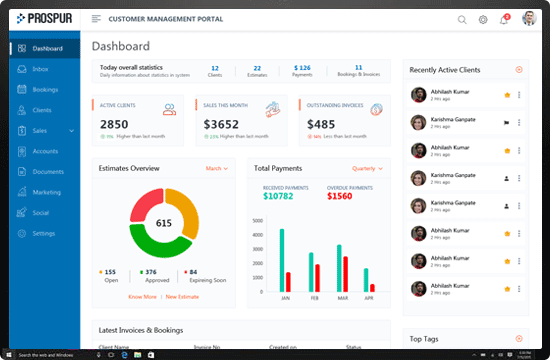Click the Latest Invoices & Bookings heading
Image resolution: width=550 pixels, height=360 pixels.
141,330
